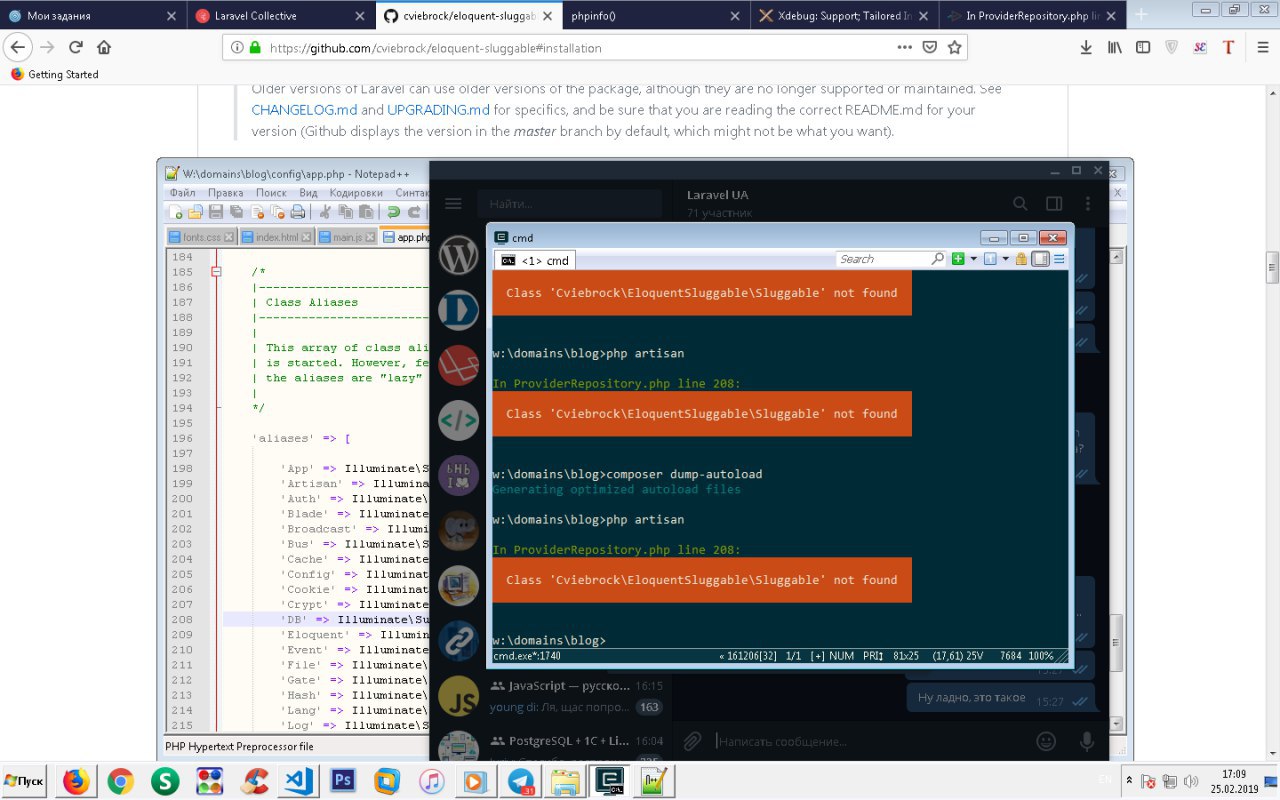Open the CHANGELOG.md link

(x=304, y=110)
